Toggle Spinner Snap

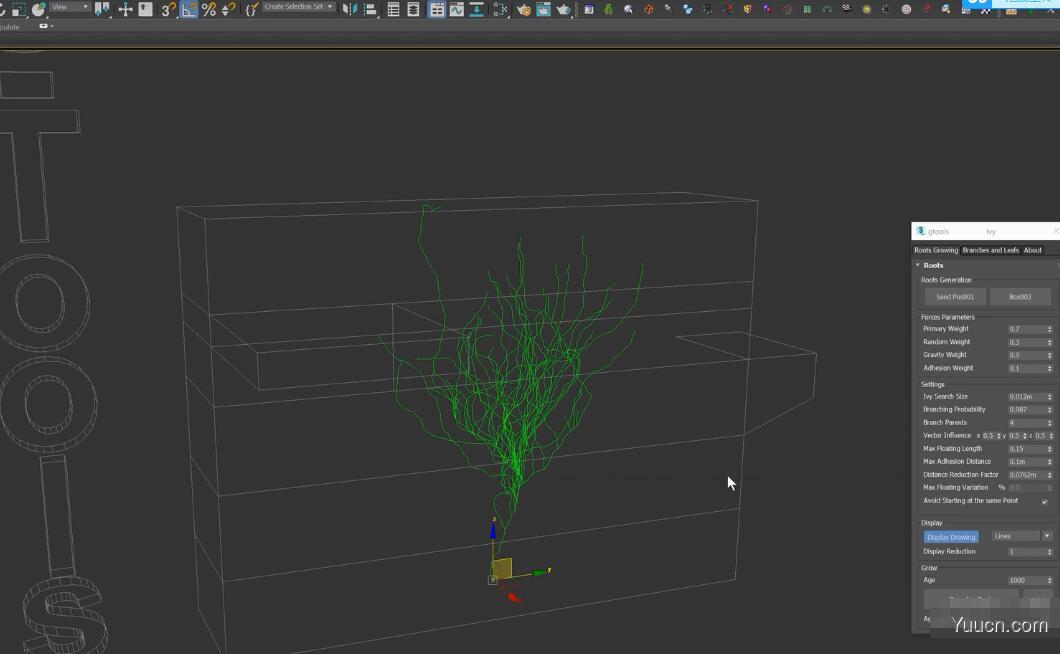228,9
